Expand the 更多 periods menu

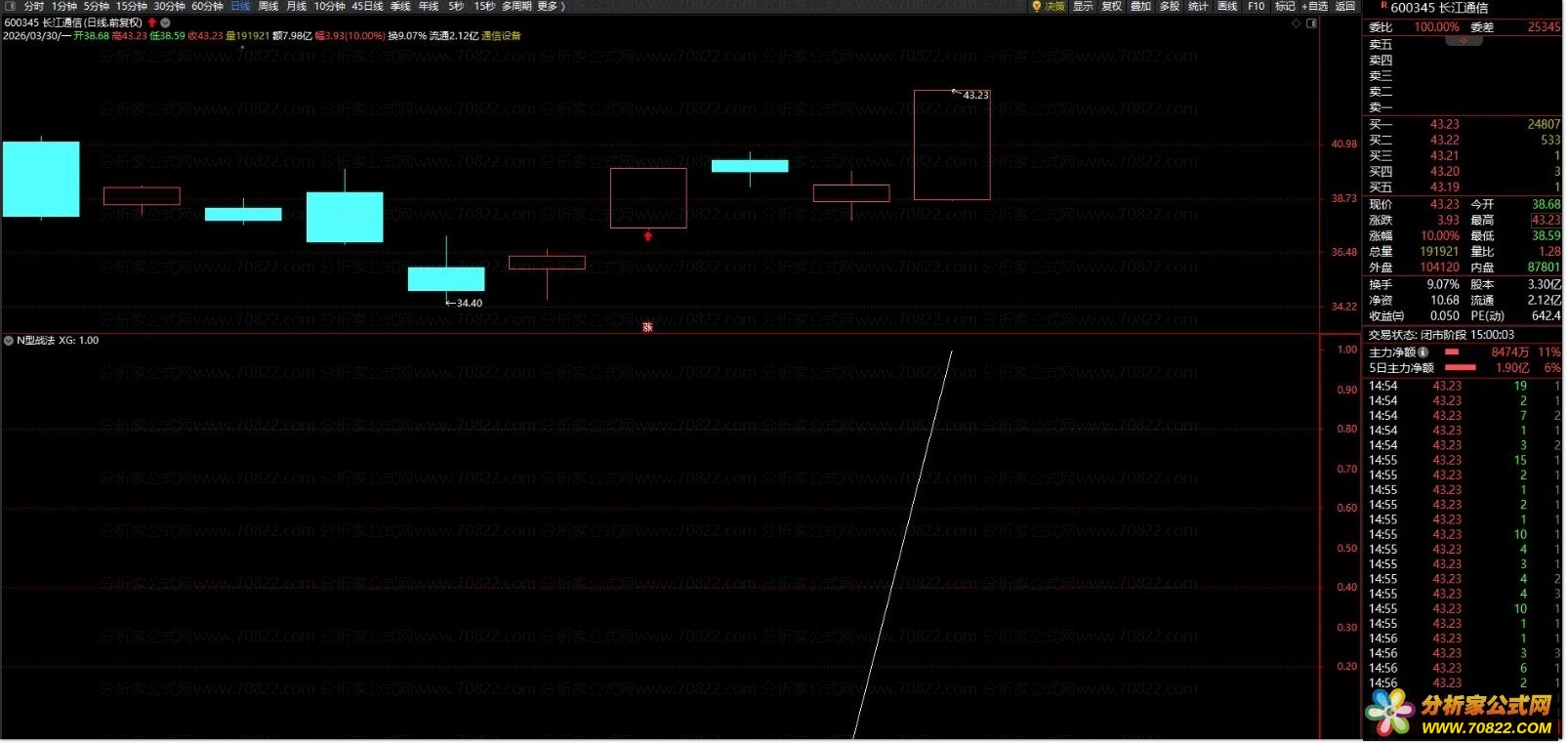[551, 6]
